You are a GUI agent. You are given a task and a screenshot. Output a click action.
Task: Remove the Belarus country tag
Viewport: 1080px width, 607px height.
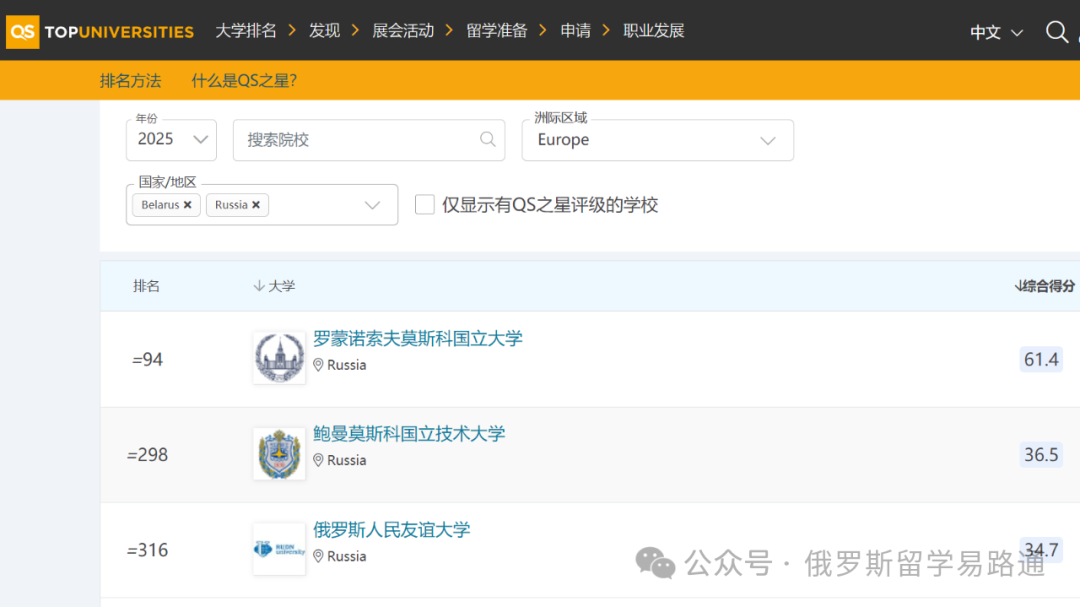pos(187,205)
